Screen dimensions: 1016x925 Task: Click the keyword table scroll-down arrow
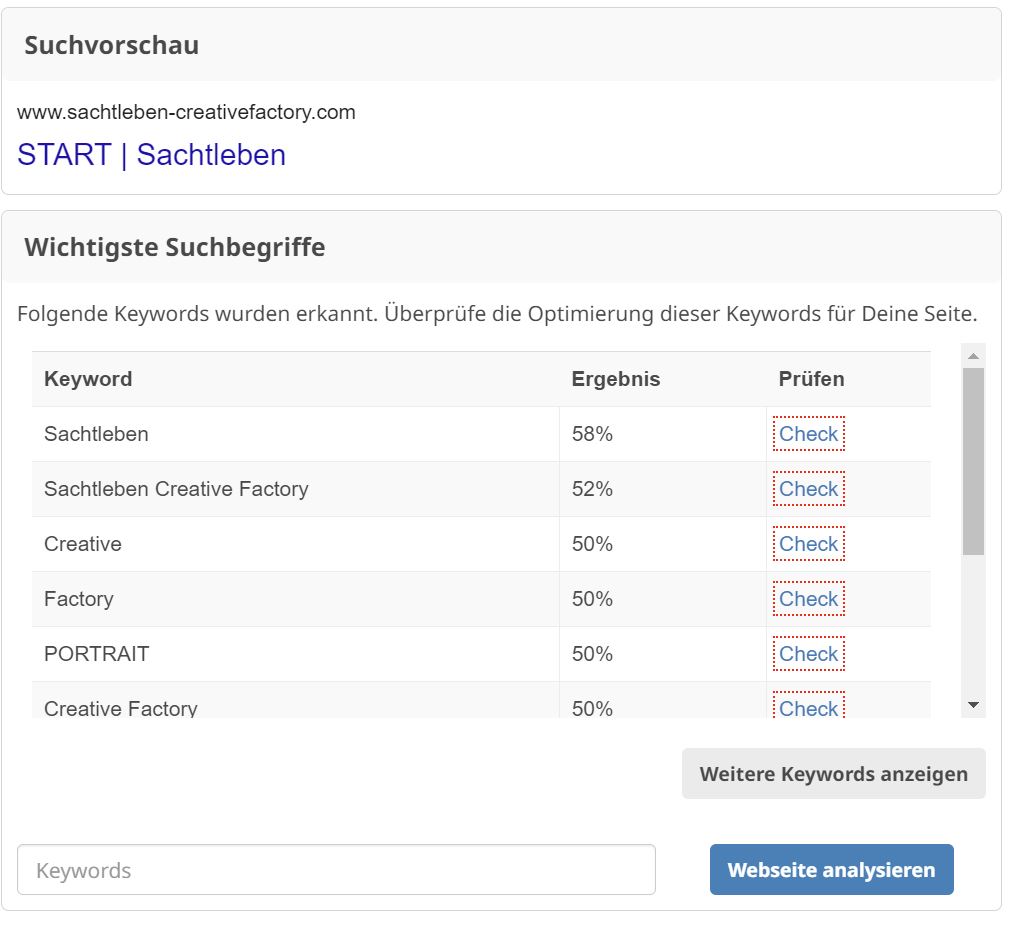point(973,706)
